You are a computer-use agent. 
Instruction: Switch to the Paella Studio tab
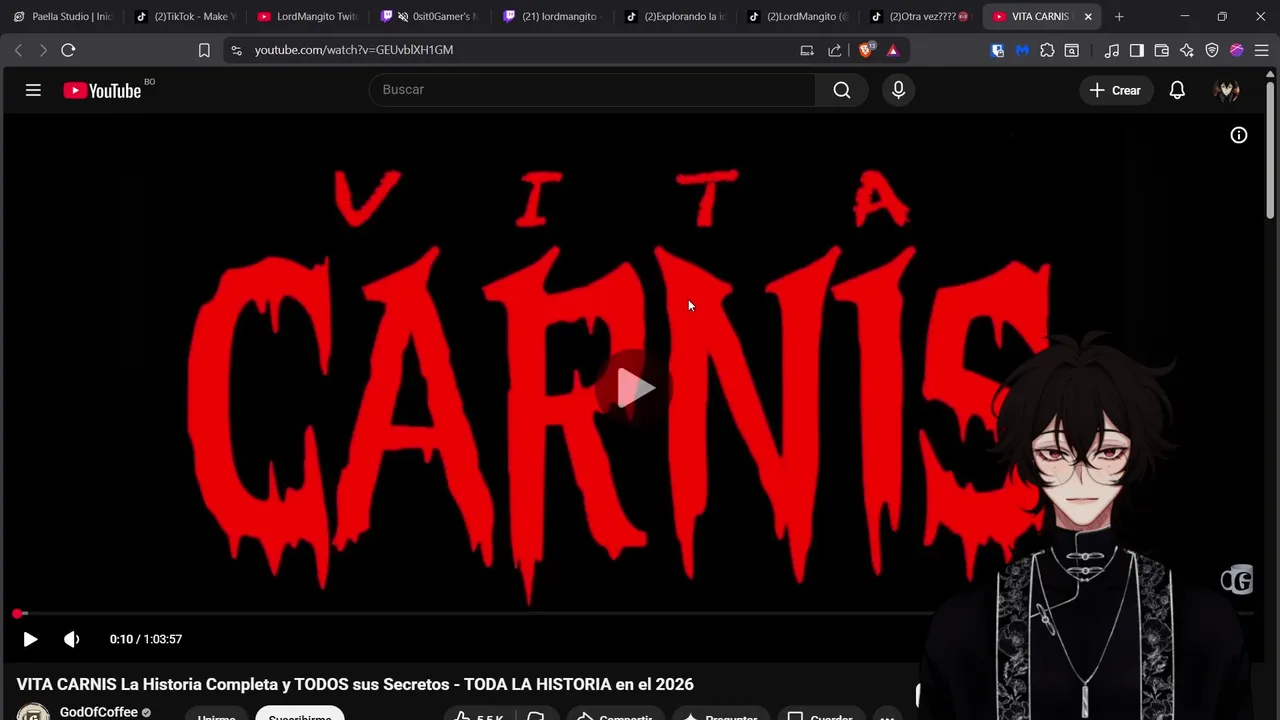pos(62,17)
